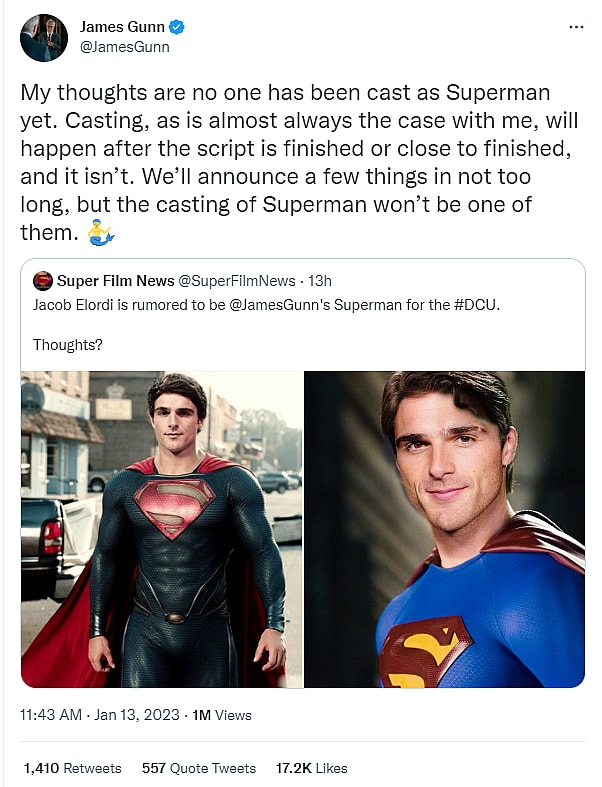Show the 17.2K Likes list
The image size is (602, 787).
coord(310,768)
